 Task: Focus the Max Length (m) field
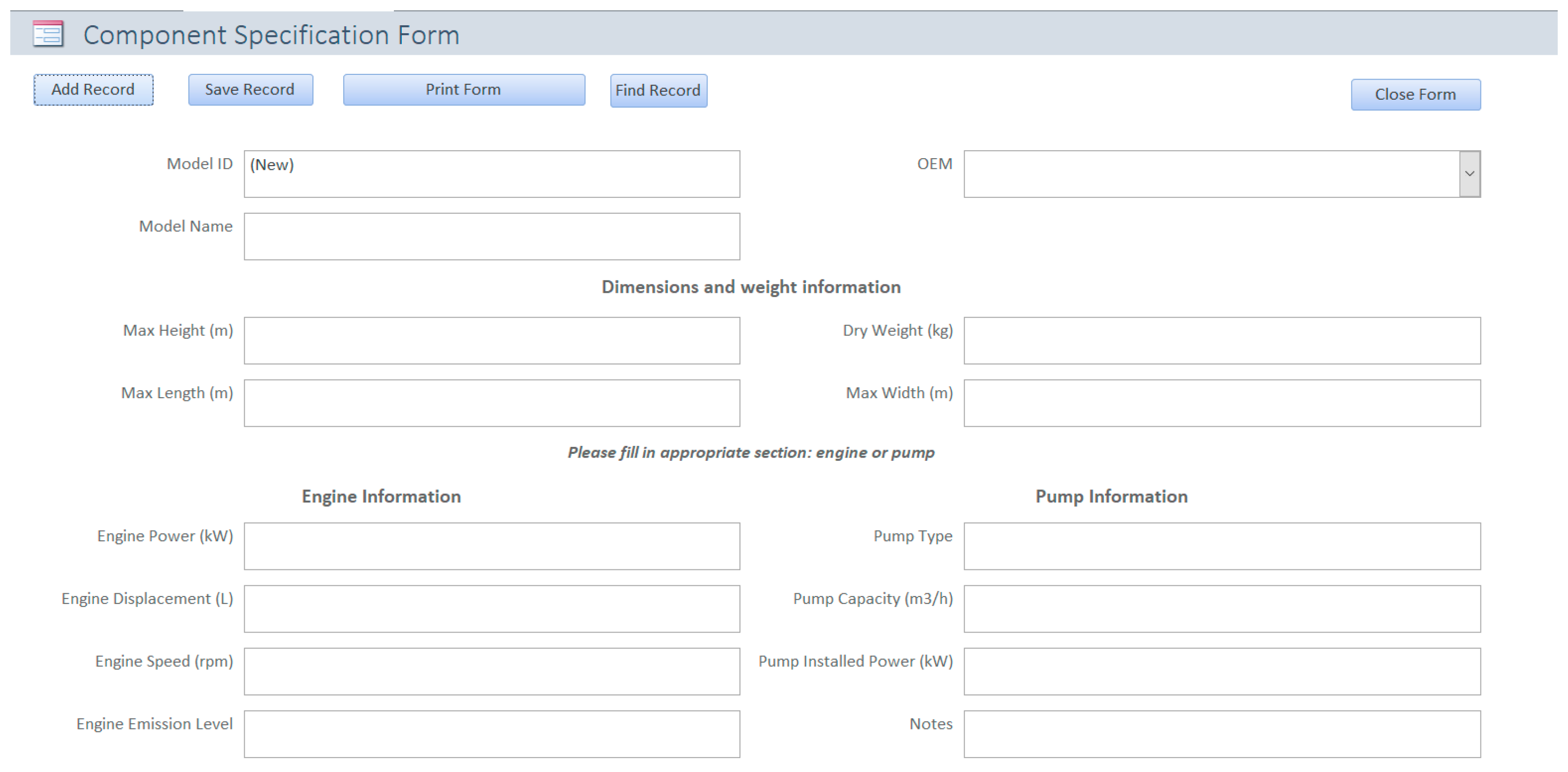[x=491, y=403]
